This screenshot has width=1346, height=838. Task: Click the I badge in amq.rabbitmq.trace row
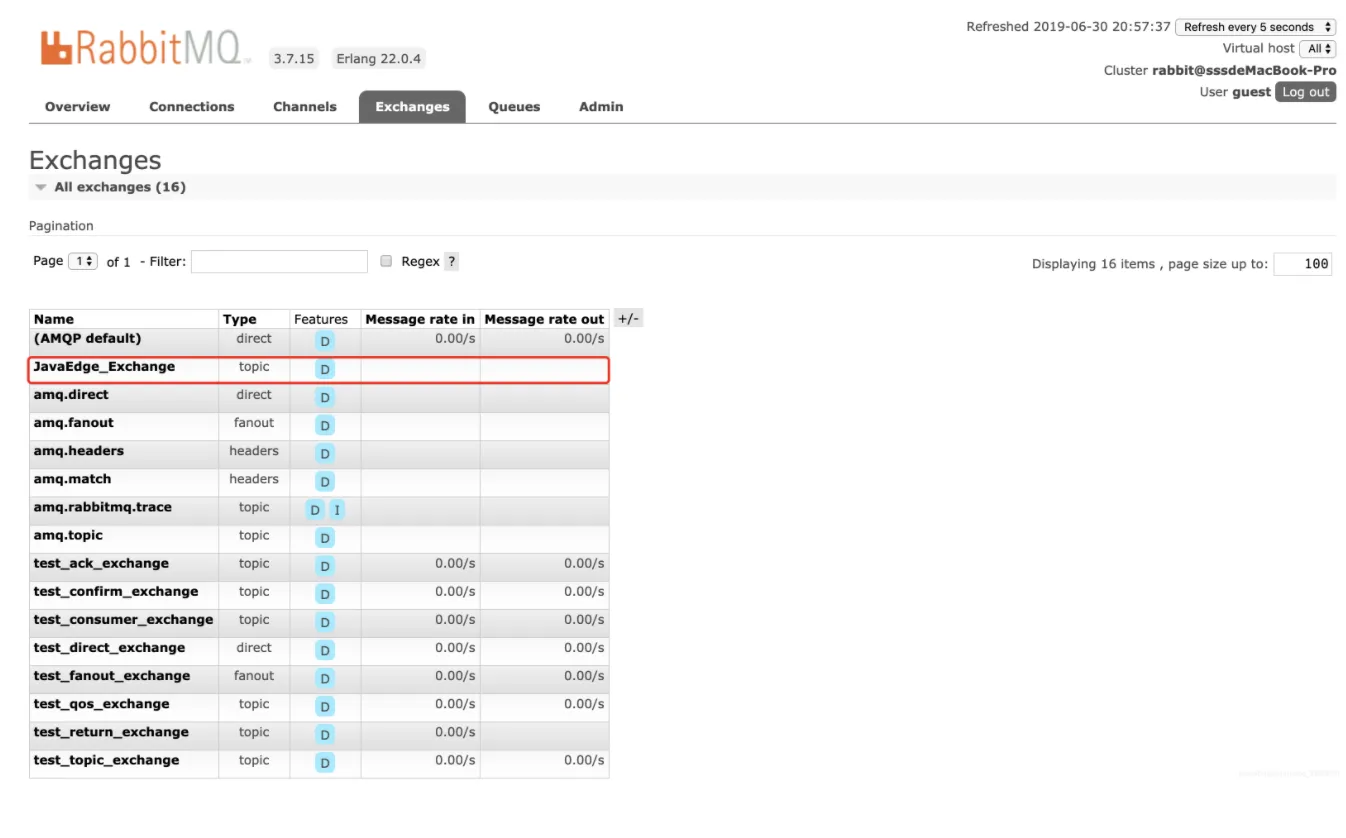337,510
